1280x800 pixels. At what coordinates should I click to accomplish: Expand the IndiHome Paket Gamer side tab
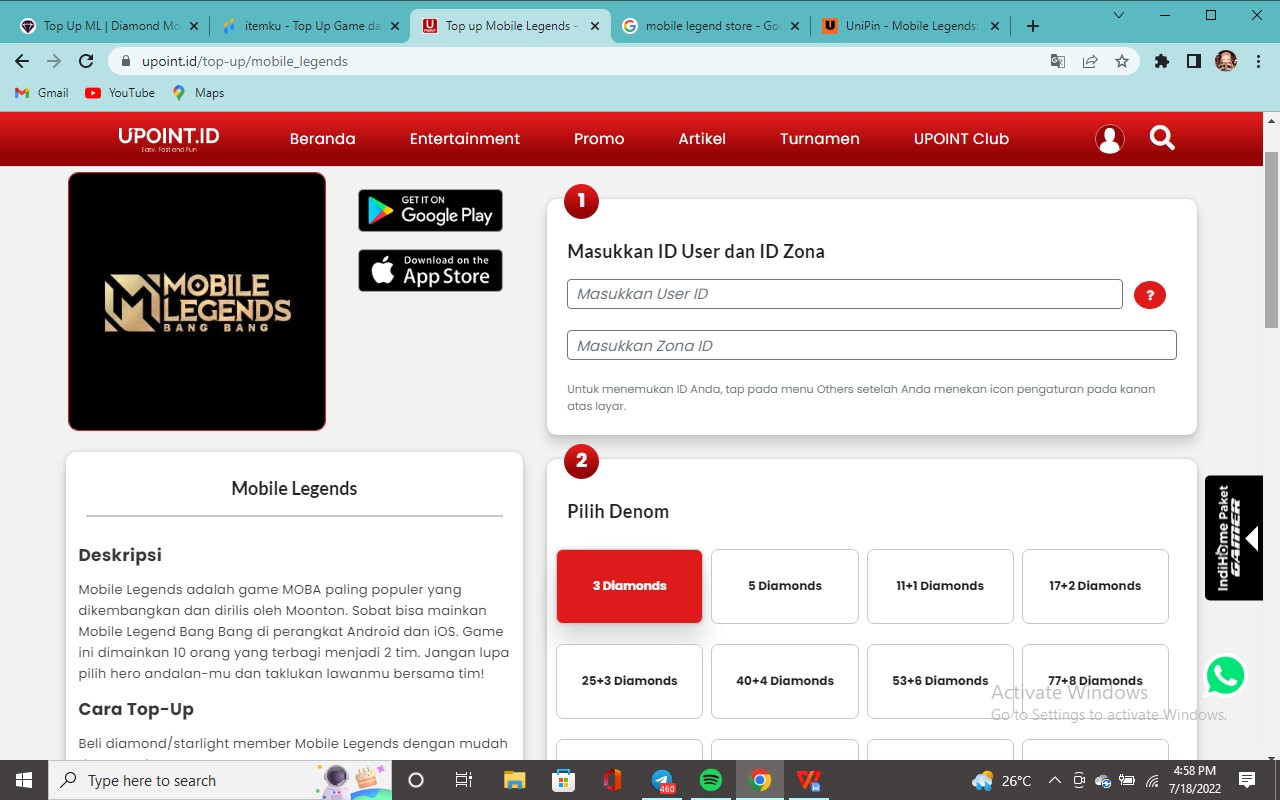[1234, 538]
